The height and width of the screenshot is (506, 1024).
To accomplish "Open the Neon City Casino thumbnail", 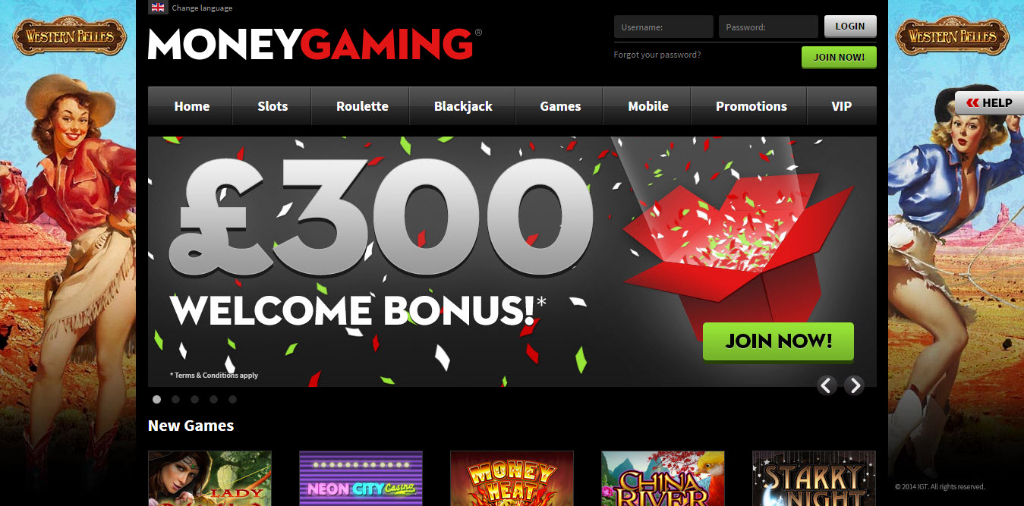I will (361, 478).
